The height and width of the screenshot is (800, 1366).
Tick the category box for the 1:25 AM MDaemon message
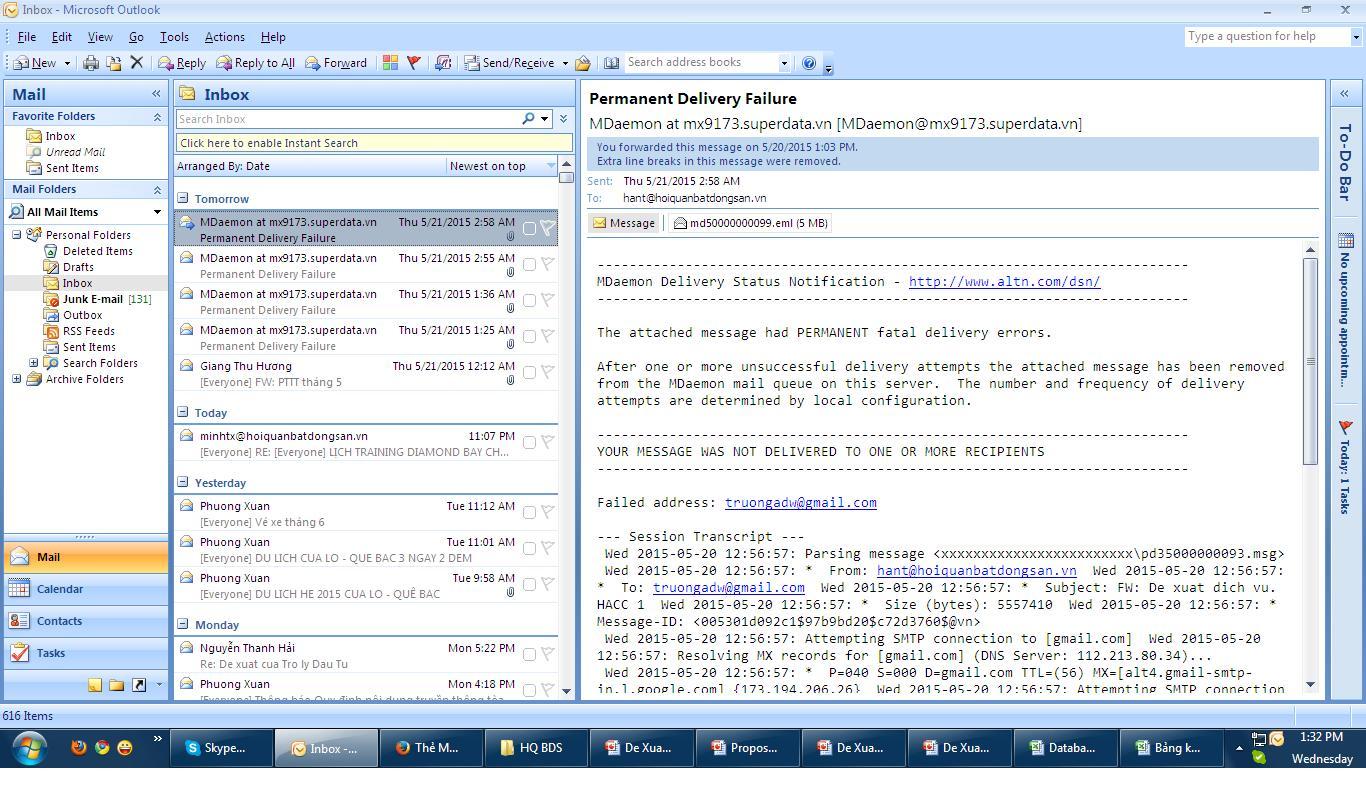click(x=529, y=336)
